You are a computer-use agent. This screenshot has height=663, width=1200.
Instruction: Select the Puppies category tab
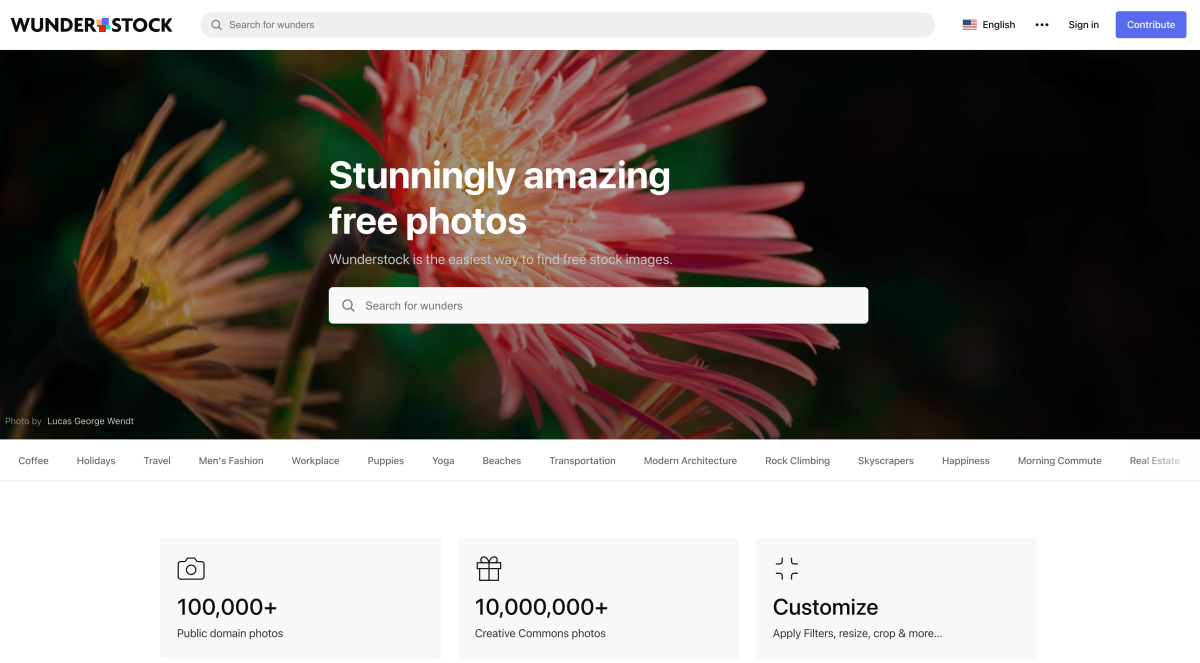pyautogui.click(x=385, y=461)
